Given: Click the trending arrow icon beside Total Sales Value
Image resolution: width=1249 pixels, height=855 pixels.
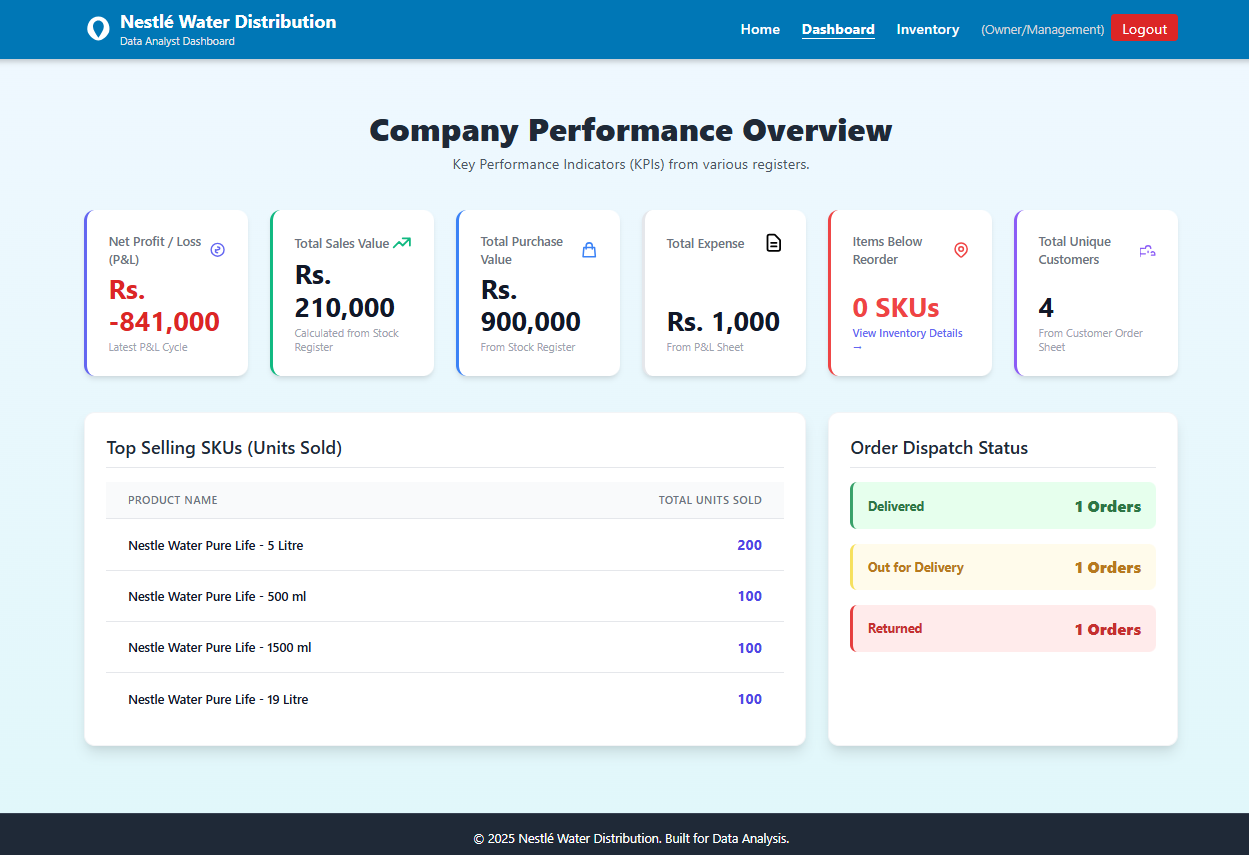Looking at the screenshot, I should (401, 242).
